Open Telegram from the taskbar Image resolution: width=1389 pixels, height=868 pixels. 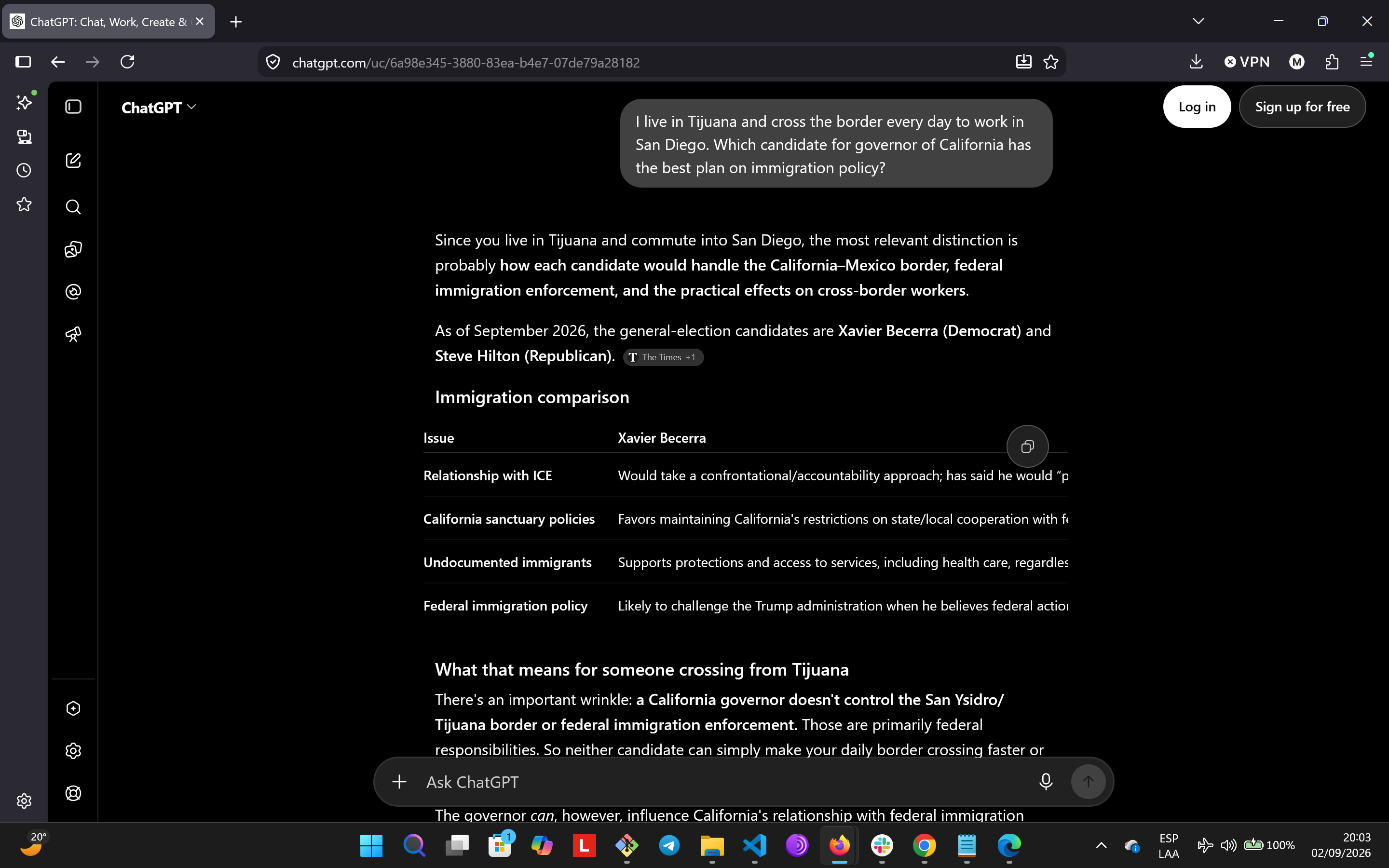click(669, 845)
